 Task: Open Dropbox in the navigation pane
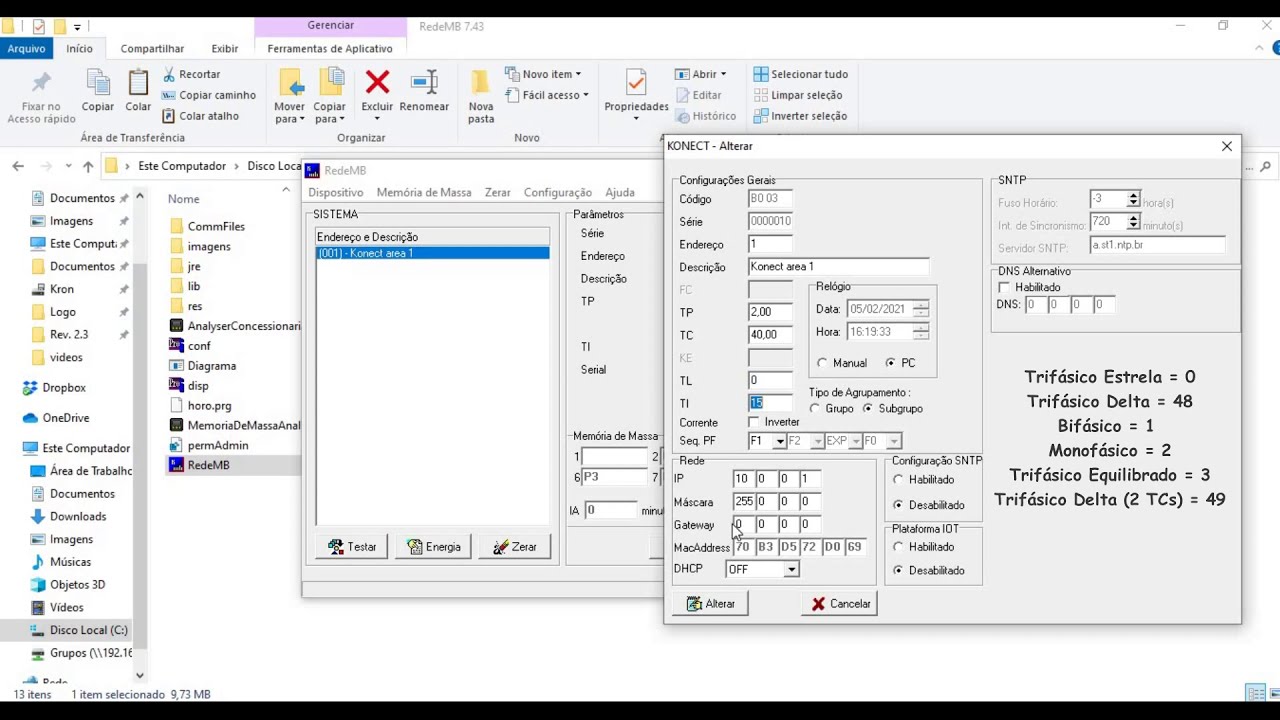coord(54,388)
